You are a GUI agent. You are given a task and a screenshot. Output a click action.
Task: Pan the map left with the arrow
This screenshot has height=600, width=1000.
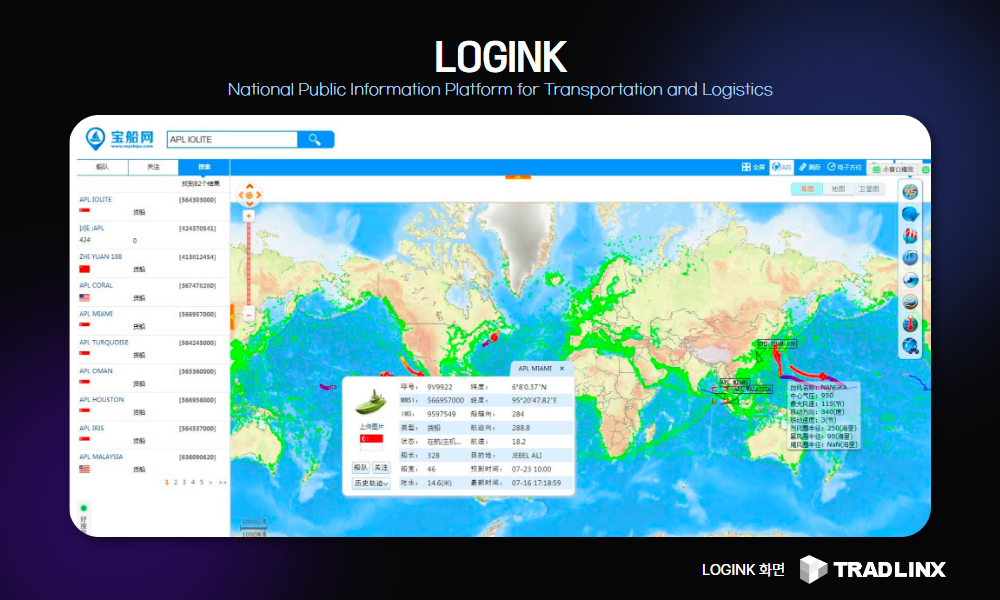tap(241, 195)
